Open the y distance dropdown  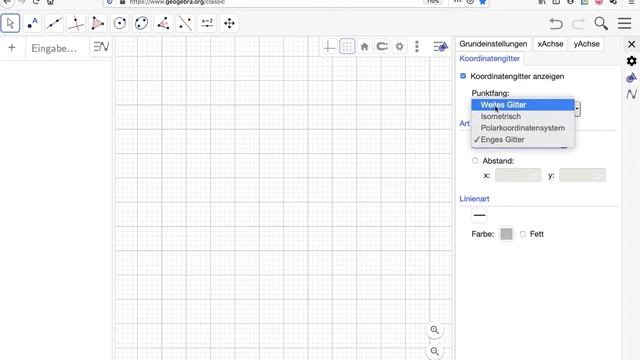pyautogui.click(x=582, y=176)
